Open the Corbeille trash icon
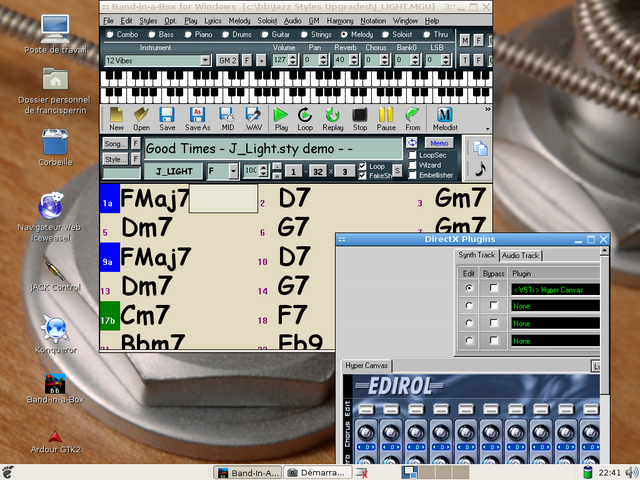The image size is (640, 480). pyautogui.click(x=55, y=142)
